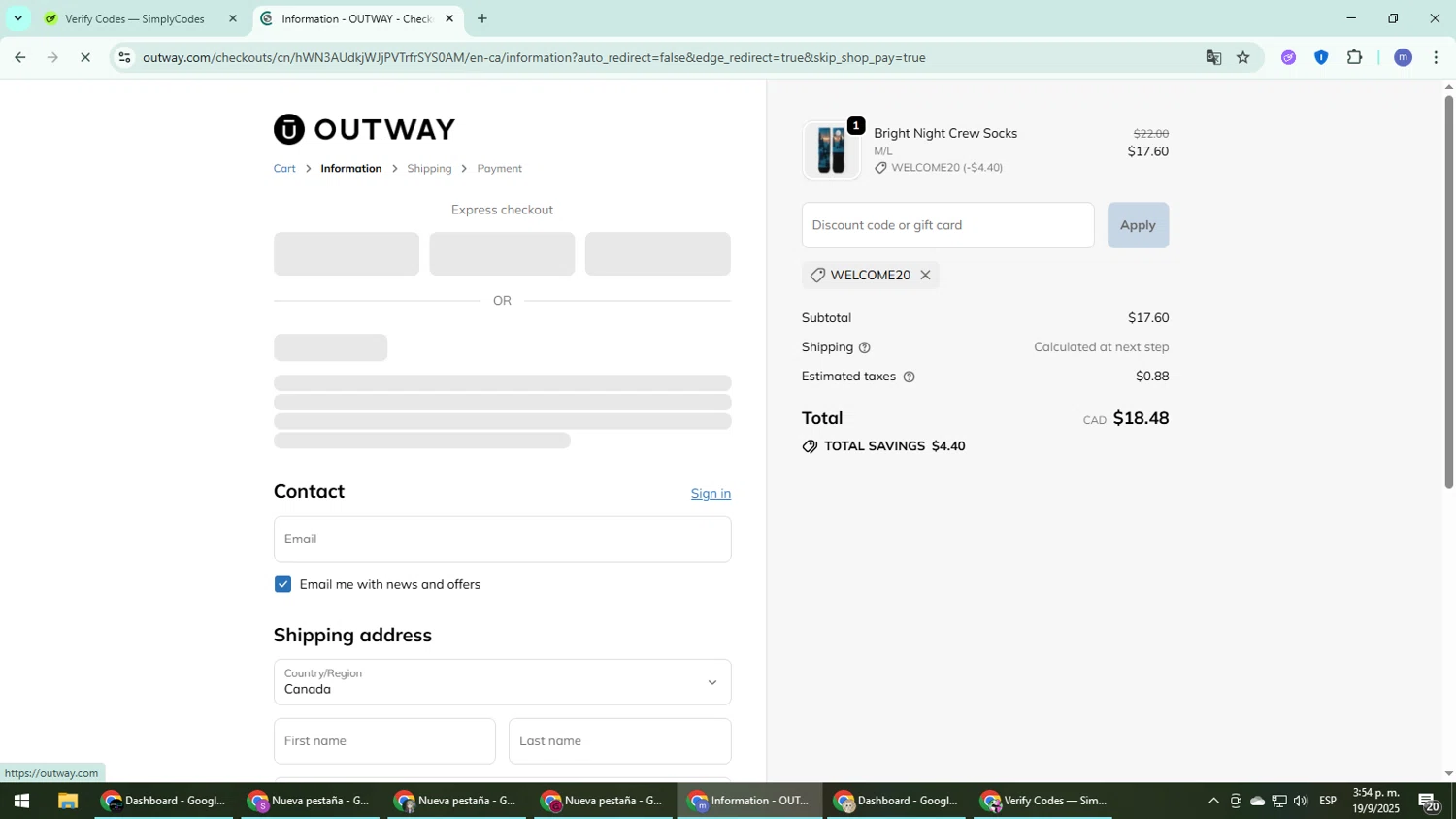
Task: Open network settings tray icon
Action: (x=1279, y=802)
